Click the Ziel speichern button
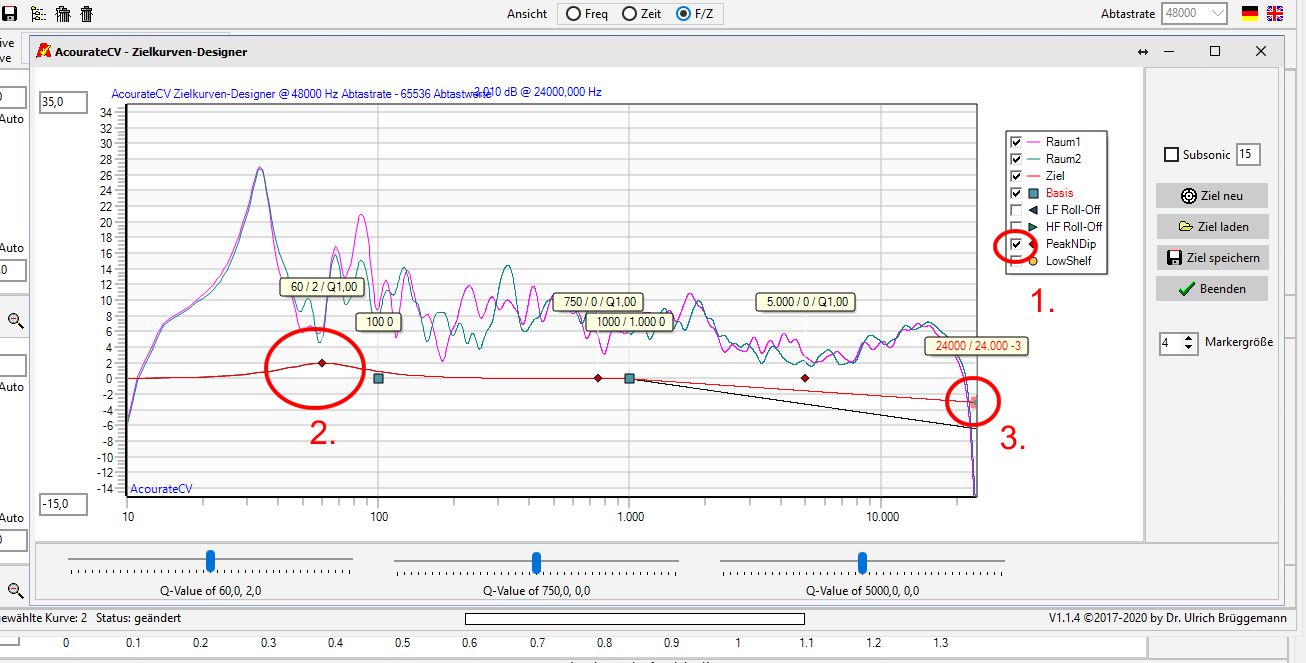This screenshot has width=1306, height=663. pos(1212,258)
